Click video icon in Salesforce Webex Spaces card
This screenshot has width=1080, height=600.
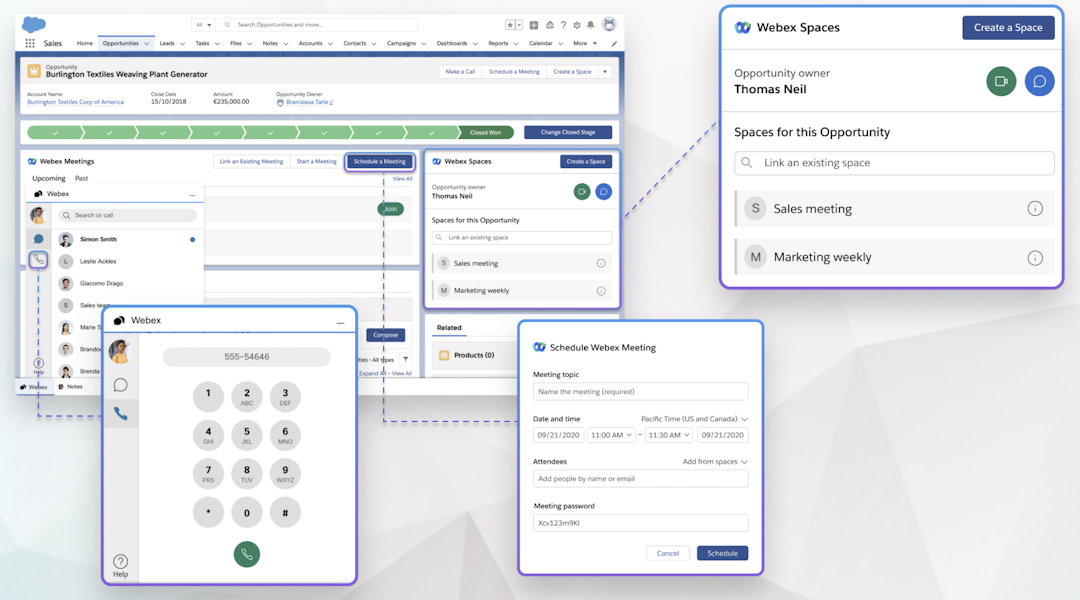pyautogui.click(x=582, y=192)
